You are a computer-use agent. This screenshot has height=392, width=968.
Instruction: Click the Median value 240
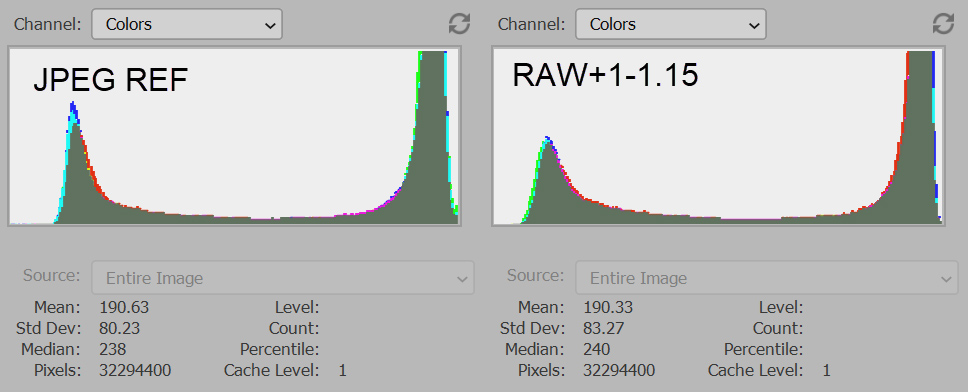pyautogui.click(x=596, y=349)
